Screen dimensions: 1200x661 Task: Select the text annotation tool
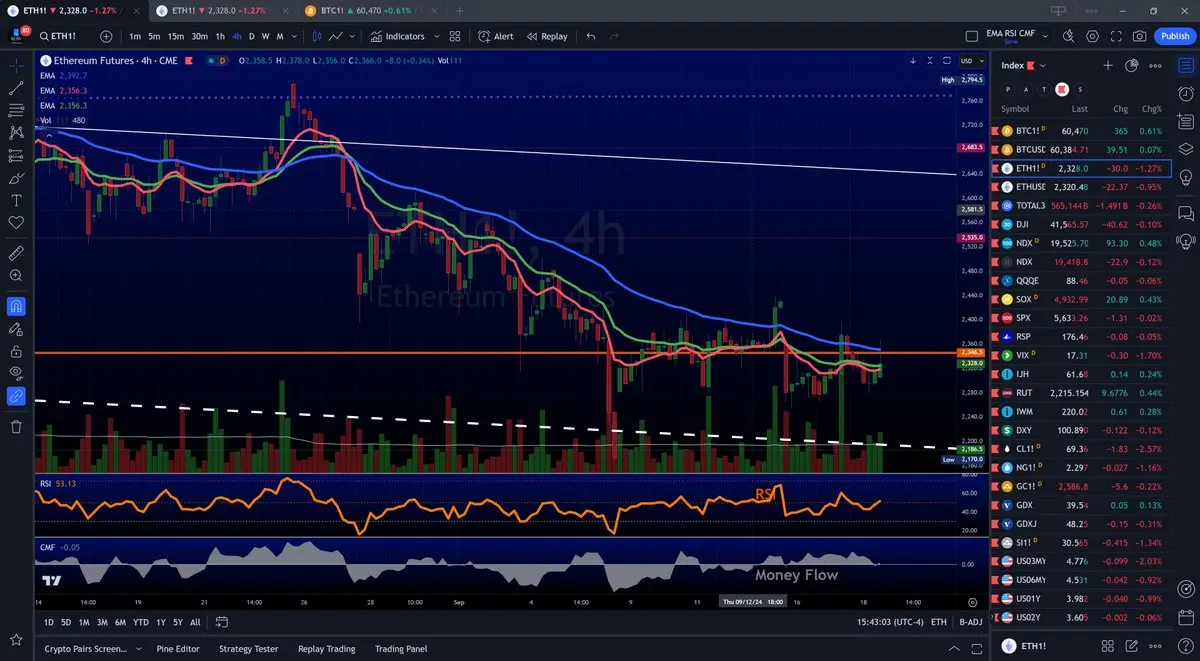(x=16, y=199)
